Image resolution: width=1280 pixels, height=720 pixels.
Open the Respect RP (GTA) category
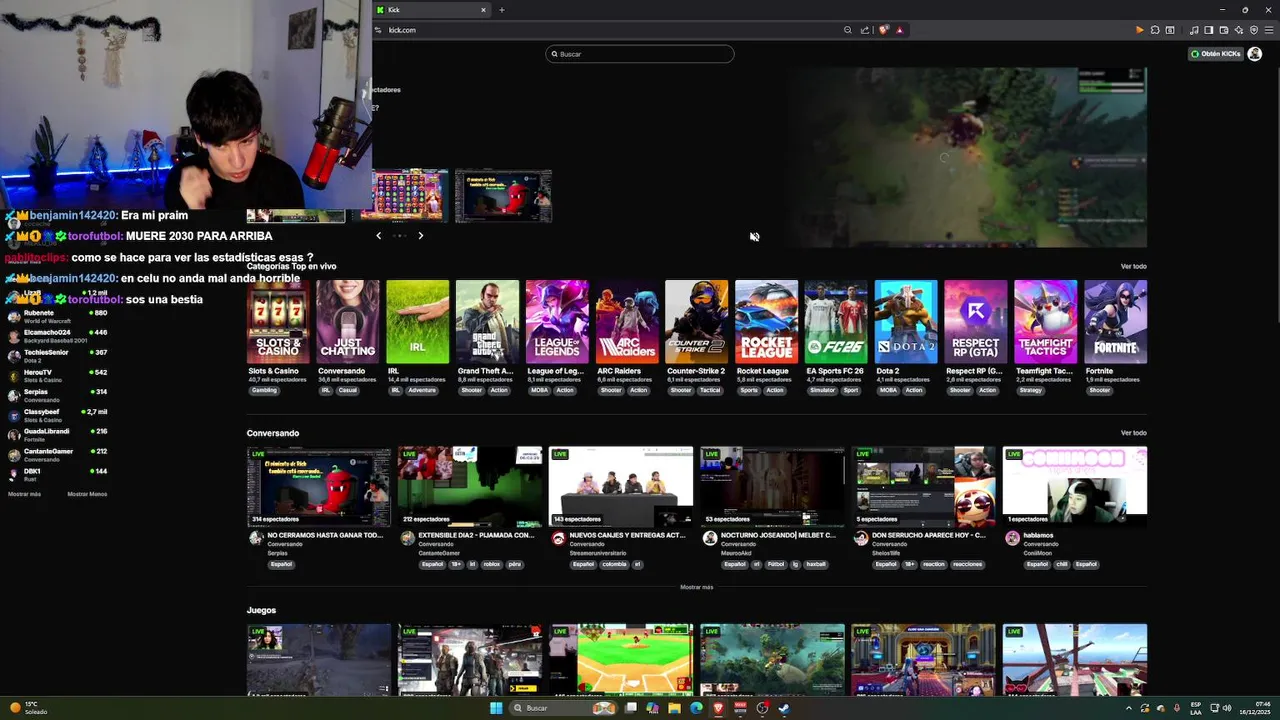tap(975, 322)
